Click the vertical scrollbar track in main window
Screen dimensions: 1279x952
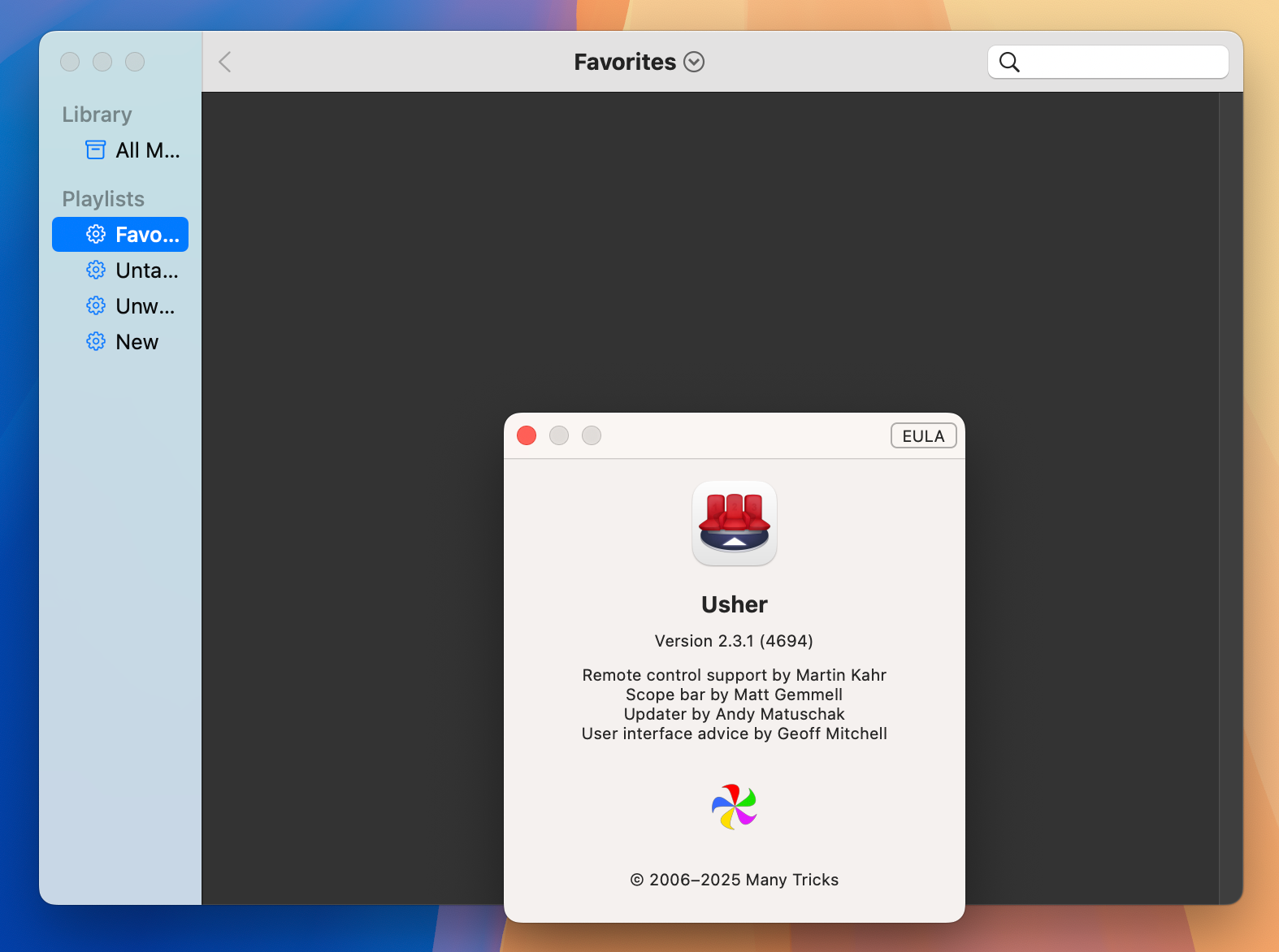tap(1231, 497)
